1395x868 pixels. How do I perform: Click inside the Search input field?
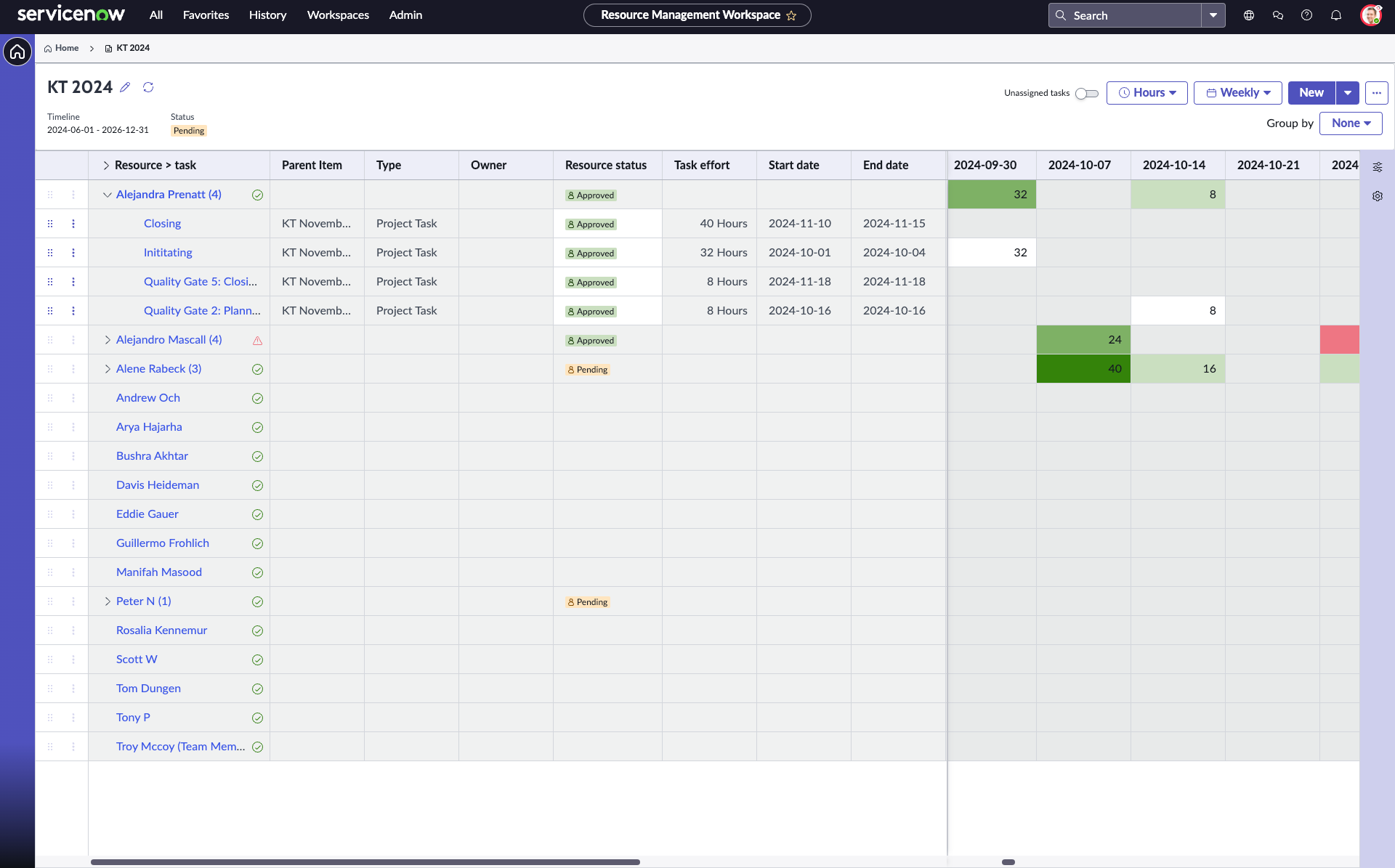coord(1133,15)
